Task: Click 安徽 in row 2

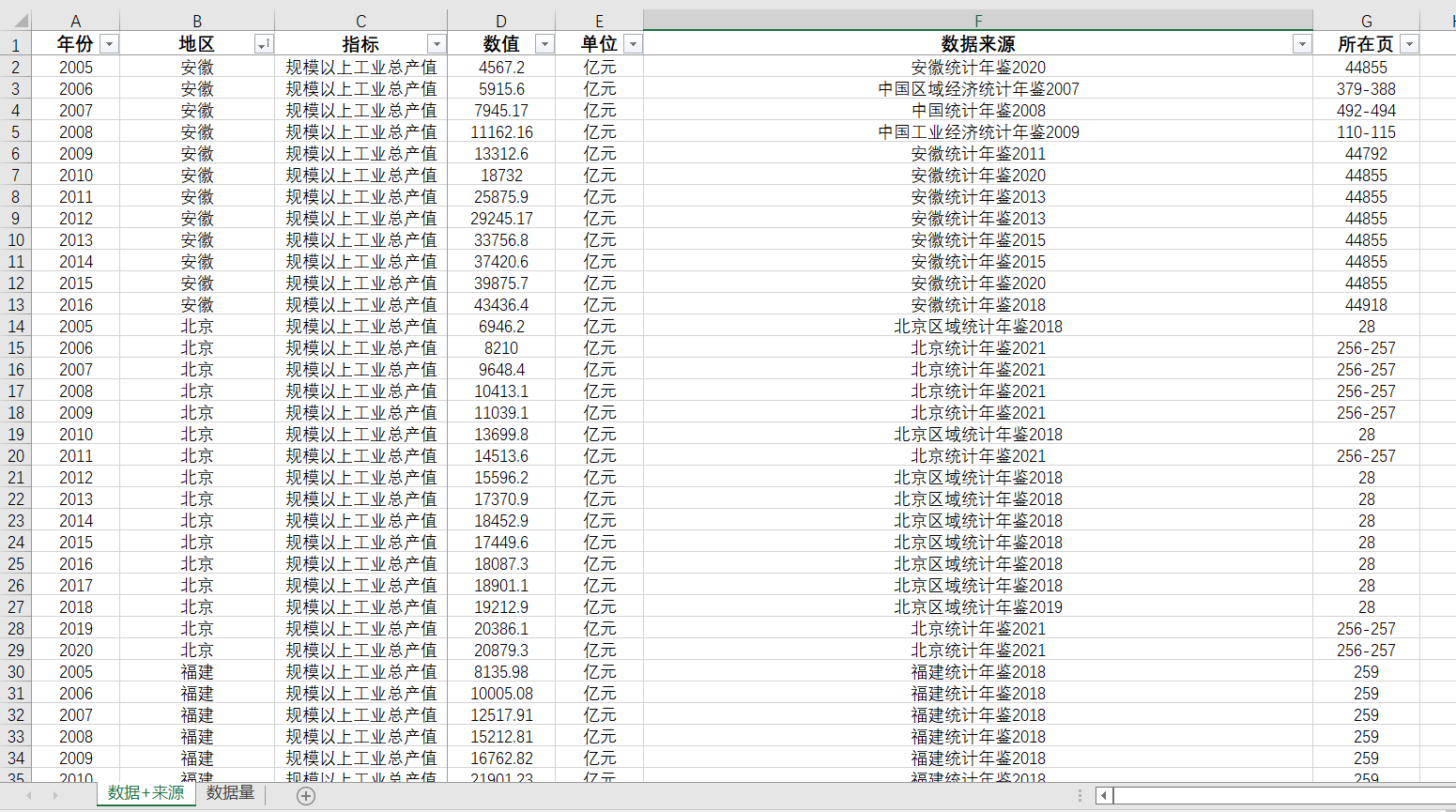Action: (197, 67)
